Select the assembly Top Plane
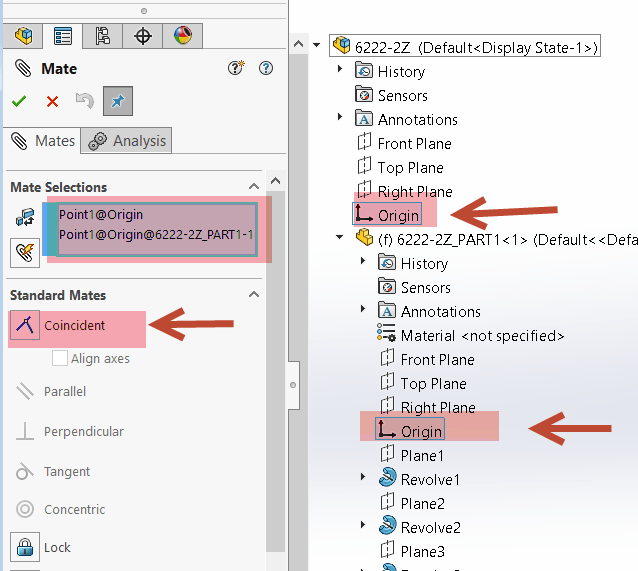This screenshot has height=571, width=638. pos(400,167)
